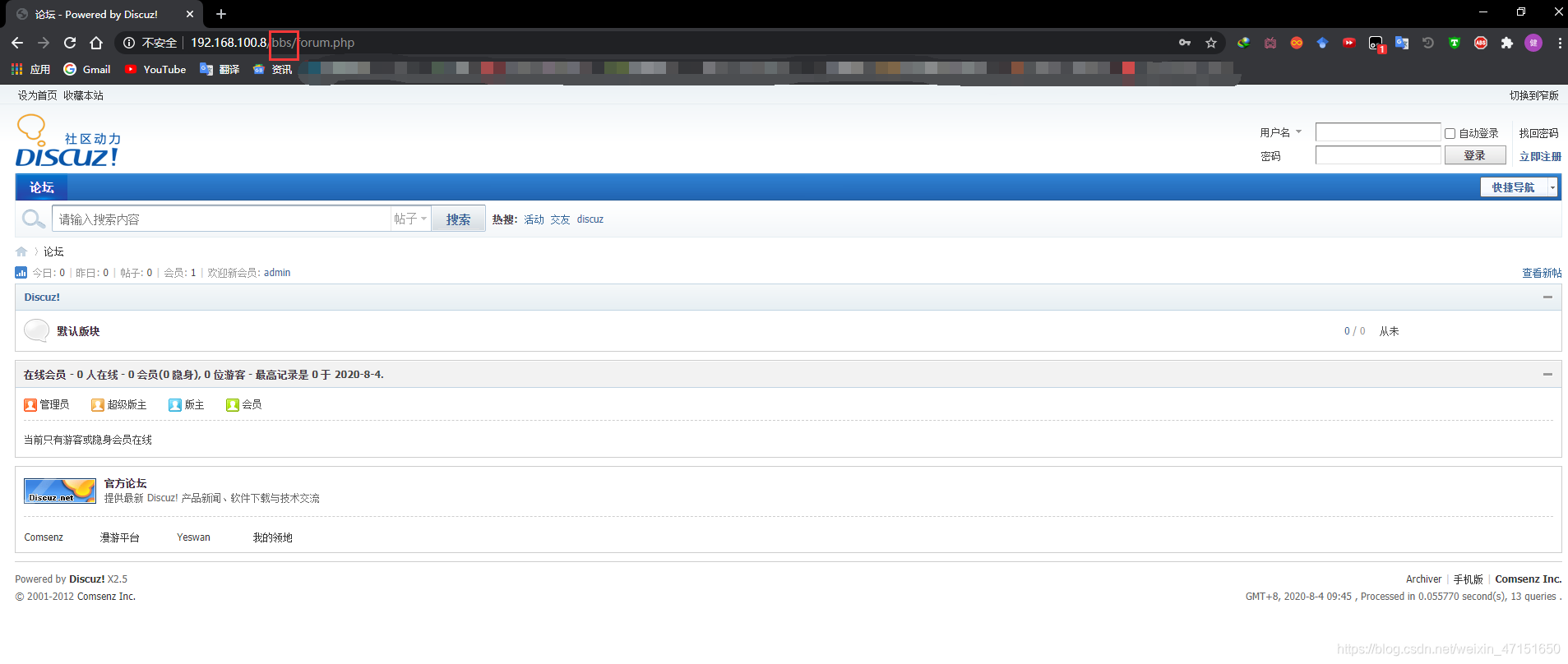Image resolution: width=1568 pixels, height=664 pixels.
Task: Click the 登录 login button
Action: tap(1475, 155)
